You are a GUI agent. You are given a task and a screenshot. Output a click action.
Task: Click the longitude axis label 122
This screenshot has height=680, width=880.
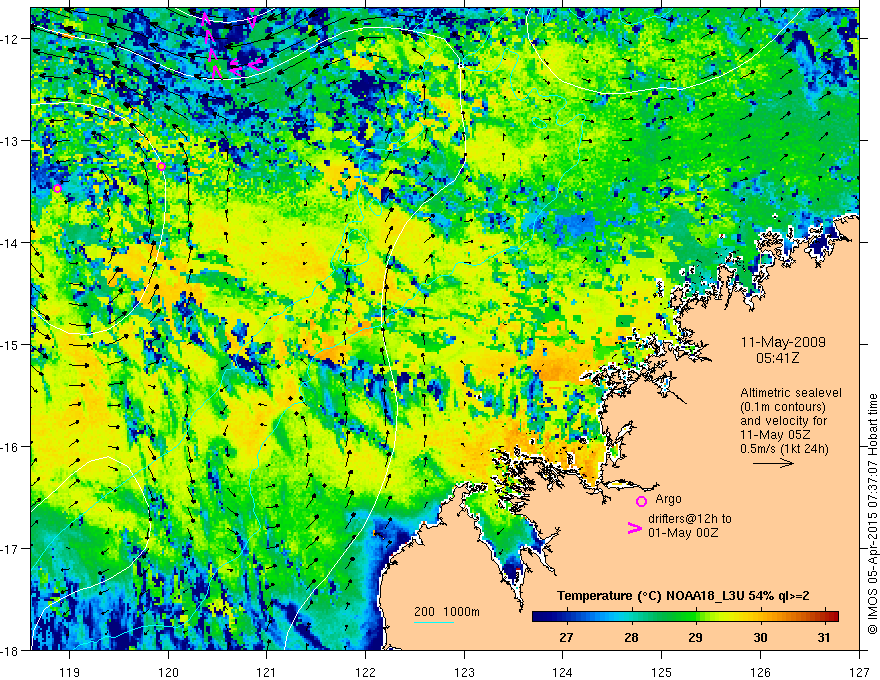coord(365,672)
